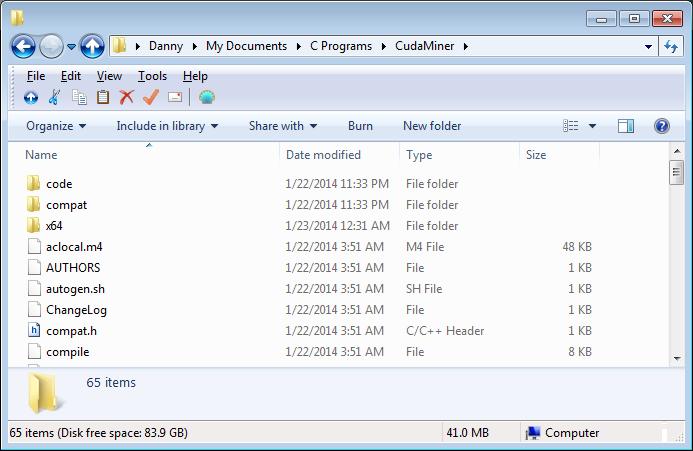Click the code folder icon

click(34, 183)
